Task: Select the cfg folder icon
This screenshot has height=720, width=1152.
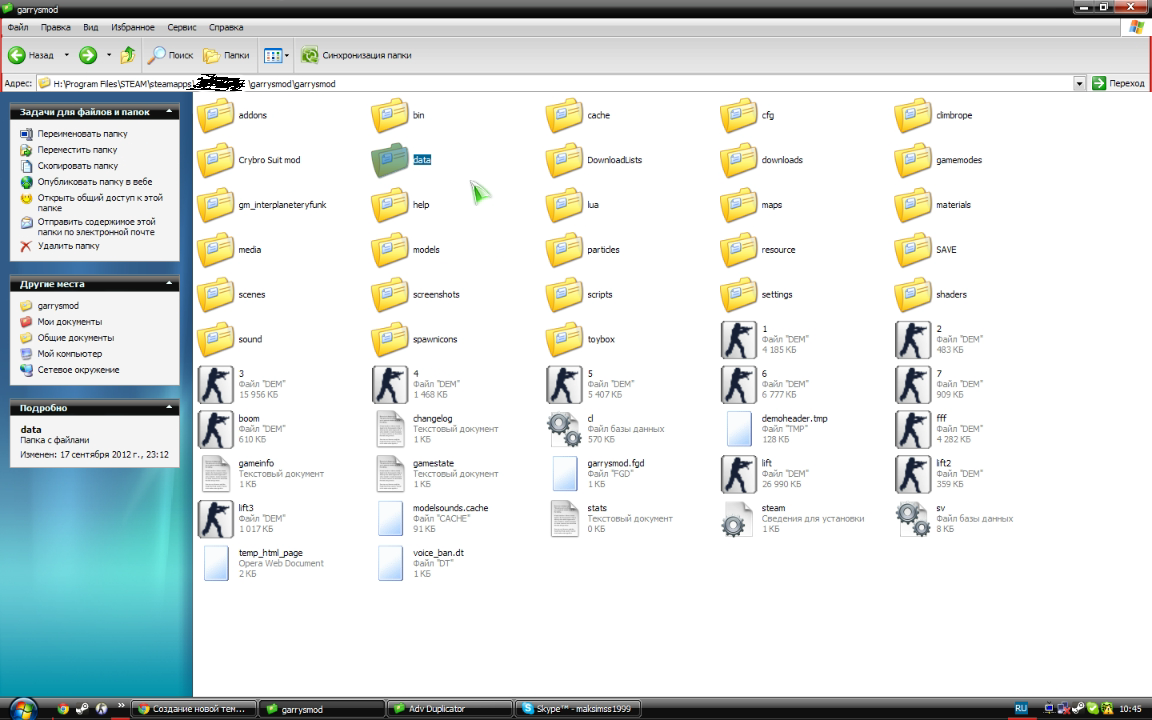Action: [738, 115]
